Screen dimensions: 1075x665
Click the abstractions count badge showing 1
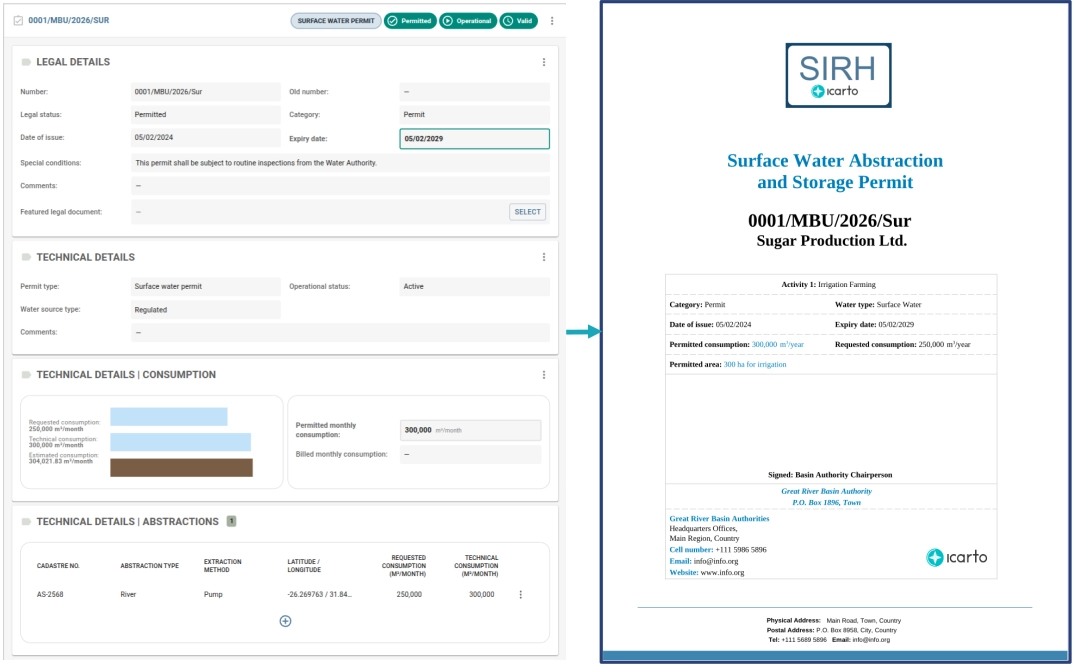(232, 522)
